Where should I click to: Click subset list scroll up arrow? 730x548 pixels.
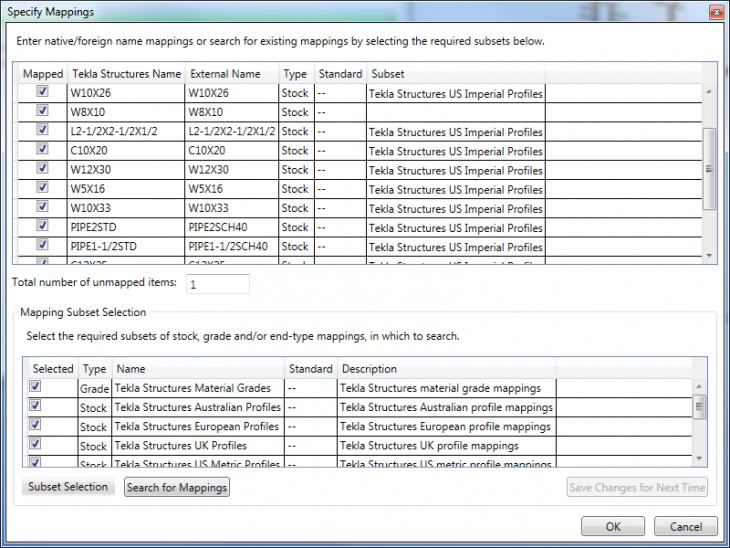(x=699, y=386)
